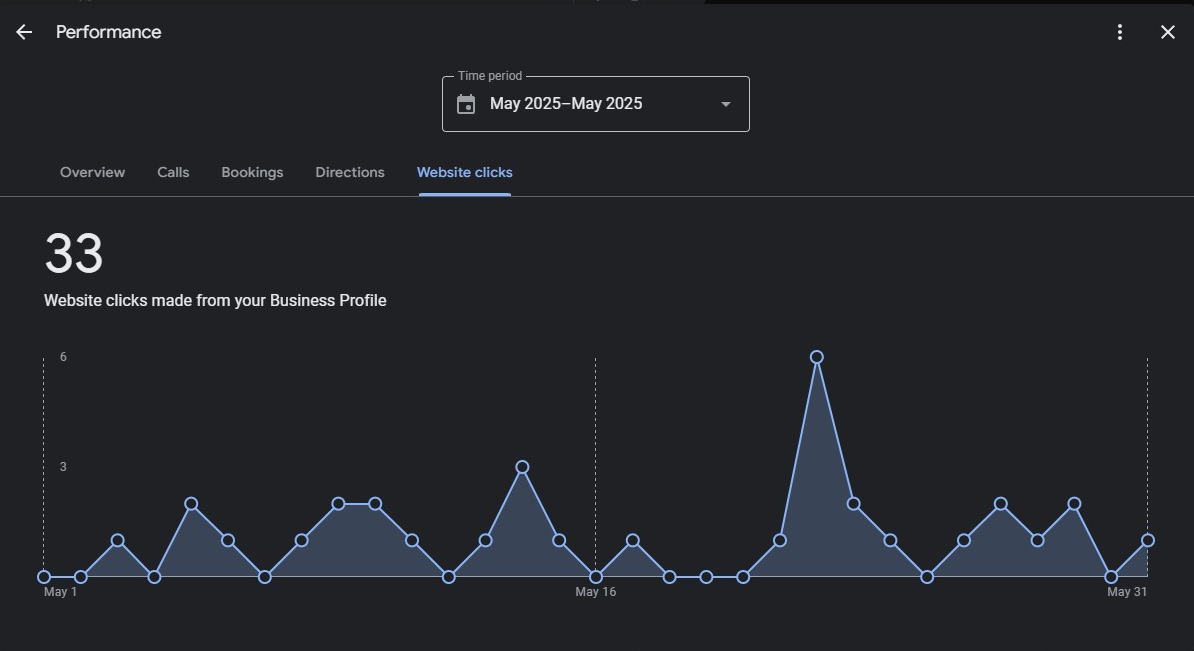Click the Performance title text
Screen dimensions: 1194x651
pyautogui.click(x=108, y=32)
